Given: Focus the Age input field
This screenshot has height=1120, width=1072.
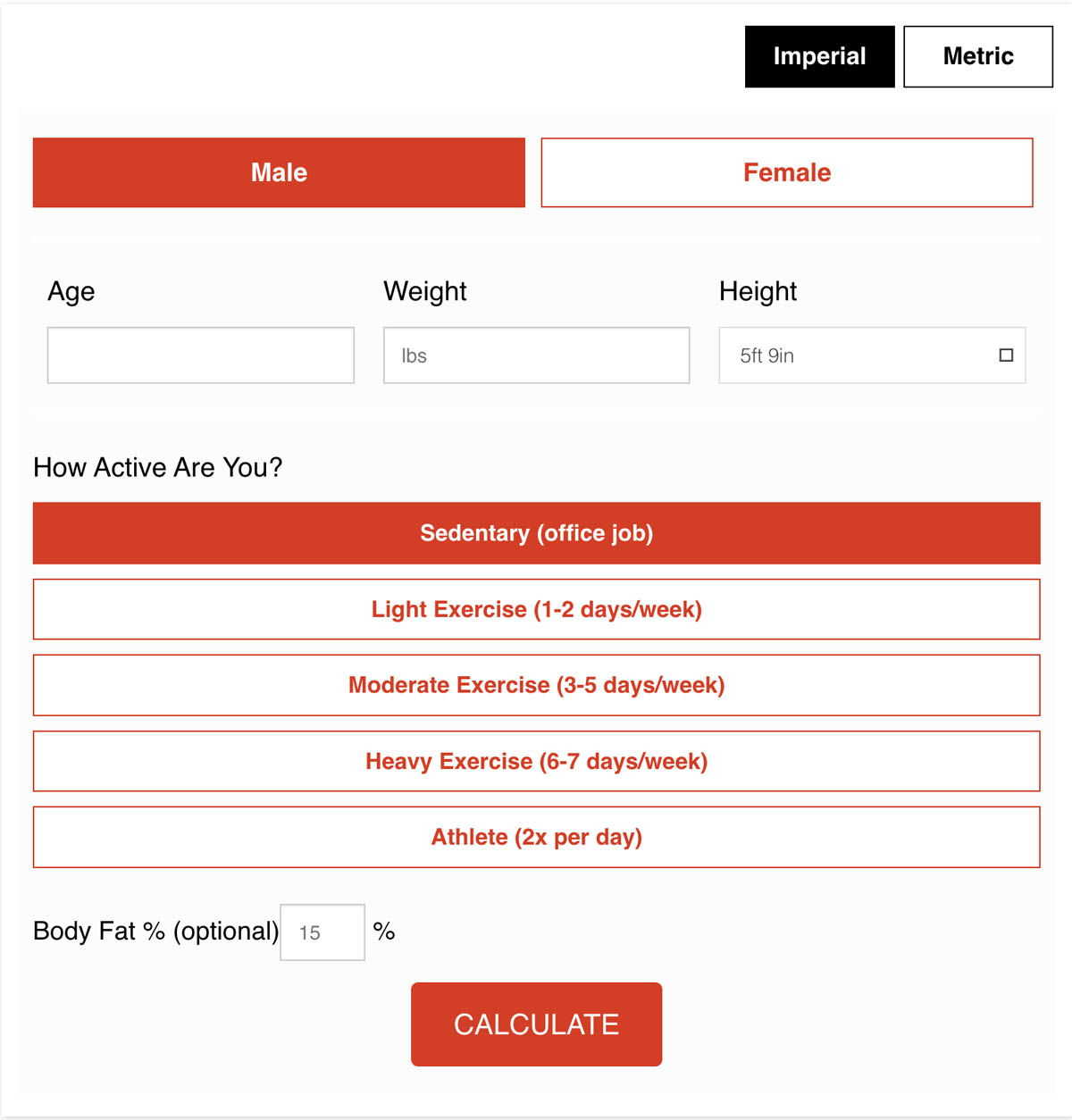Looking at the screenshot, I should pos(200,355).
